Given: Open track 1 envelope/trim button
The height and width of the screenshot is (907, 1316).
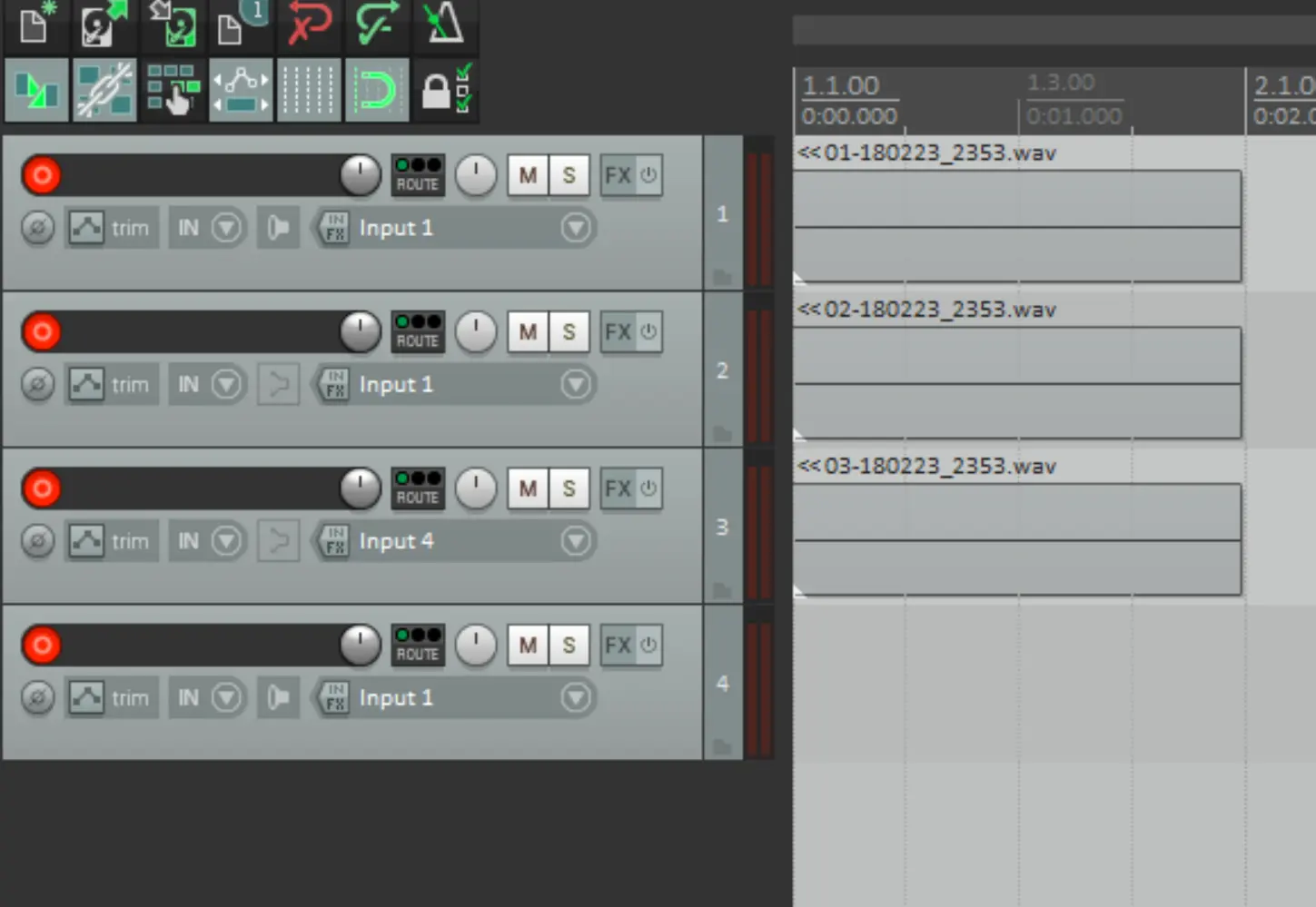Looking at the screenshot, I should click(111, 228).
